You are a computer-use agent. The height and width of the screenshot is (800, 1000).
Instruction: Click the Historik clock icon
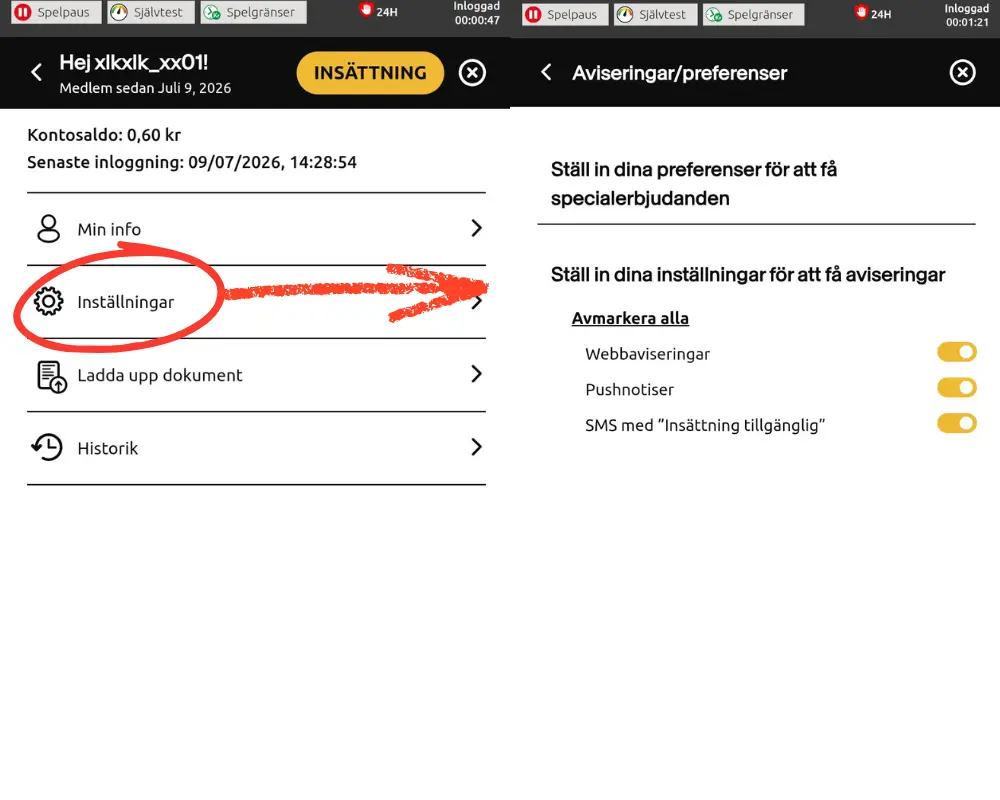point(47,447)
